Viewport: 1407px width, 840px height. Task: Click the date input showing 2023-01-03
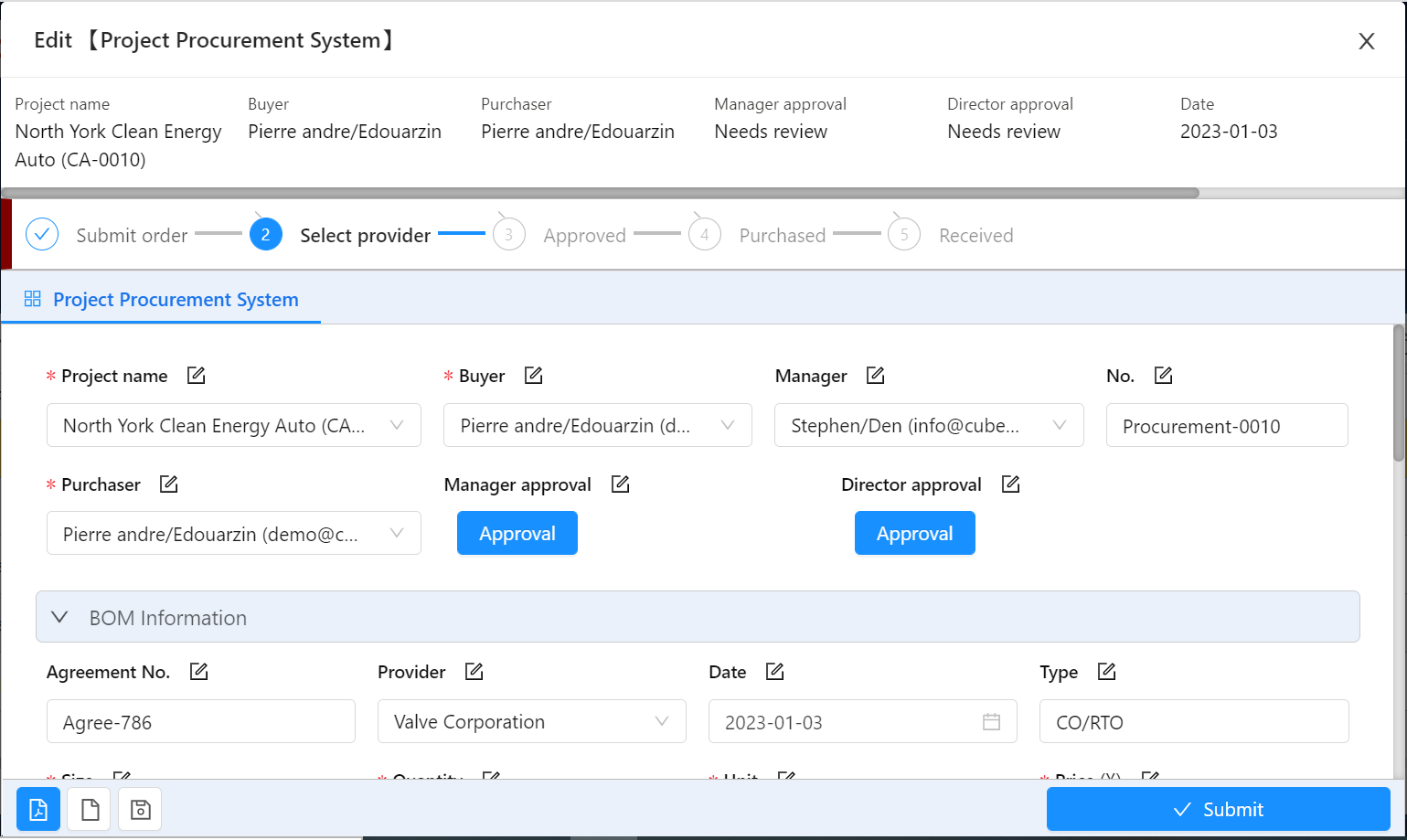(863, 721)
